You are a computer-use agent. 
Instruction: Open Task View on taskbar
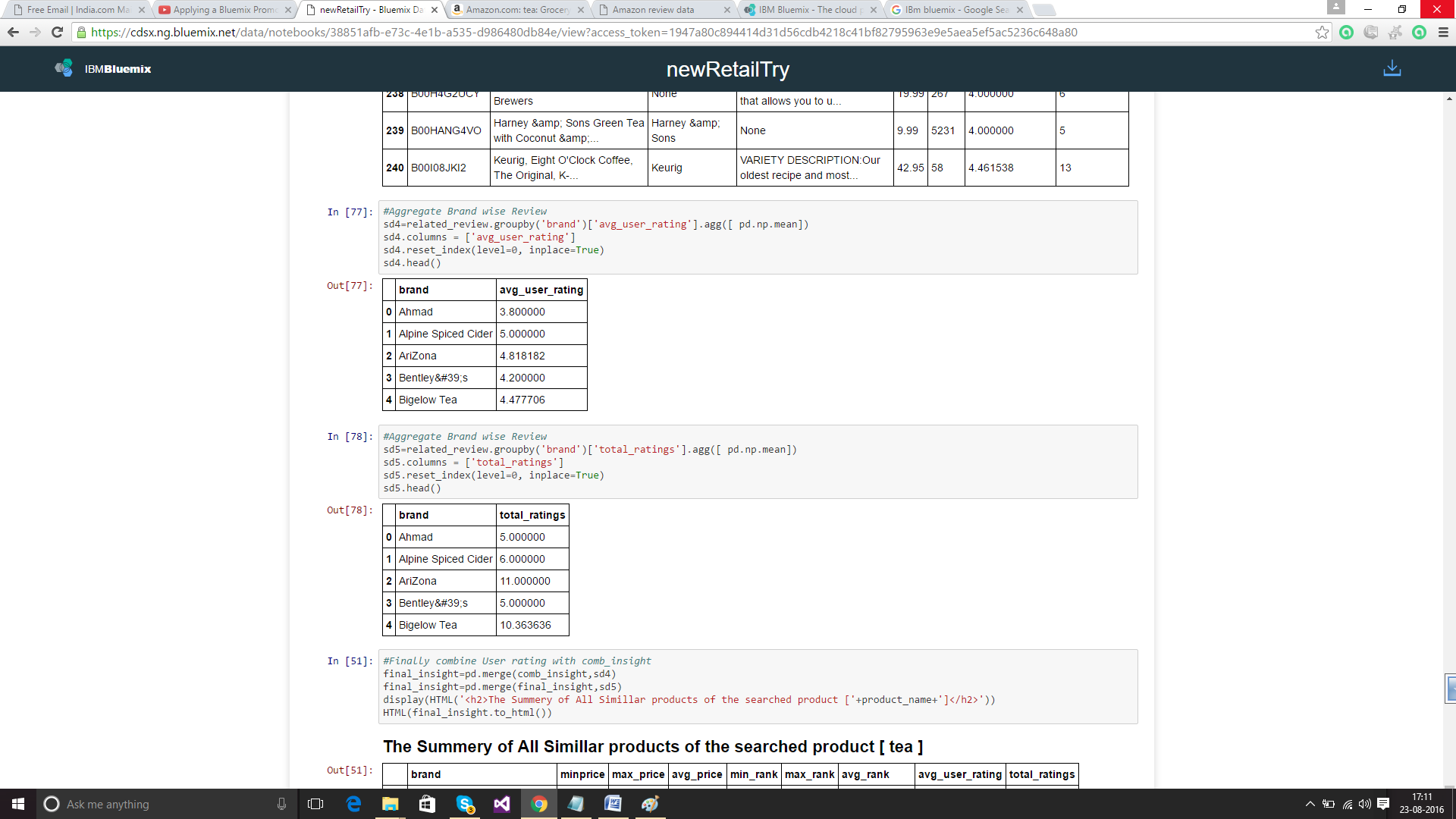click(315, 804)
